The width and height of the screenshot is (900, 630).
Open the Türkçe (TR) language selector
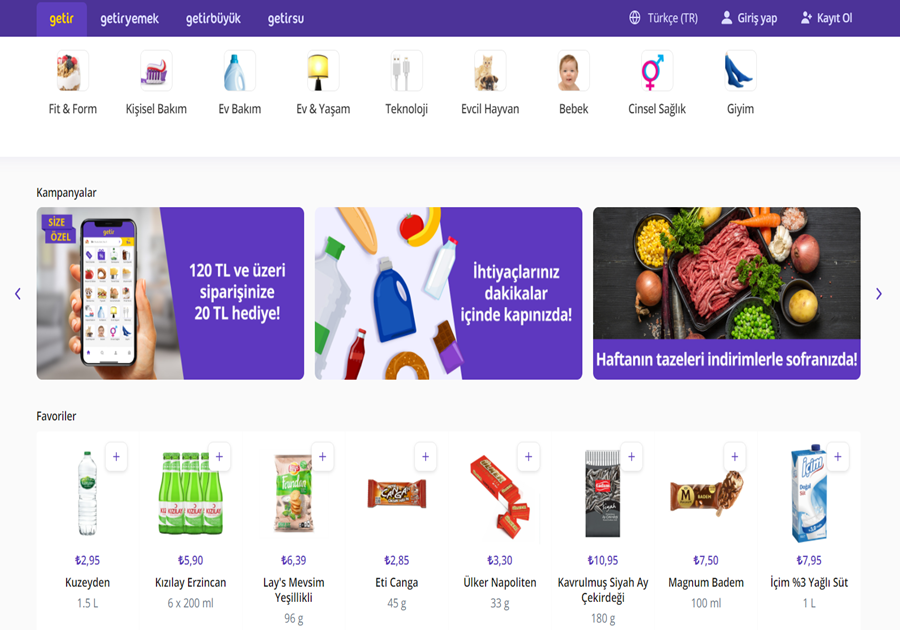click(x=664, y=18)
